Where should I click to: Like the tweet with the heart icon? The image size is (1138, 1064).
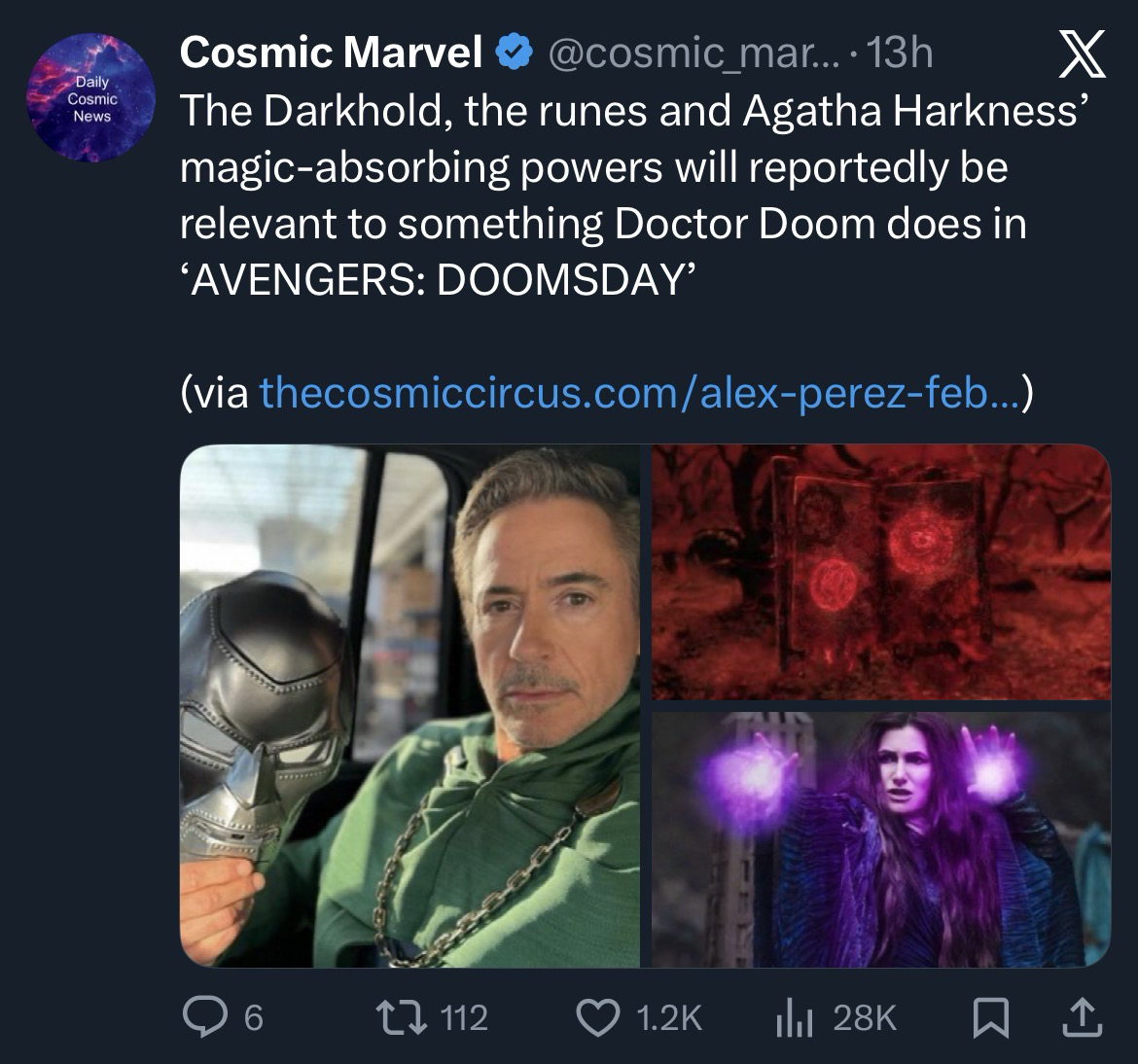click(599, 1017)
